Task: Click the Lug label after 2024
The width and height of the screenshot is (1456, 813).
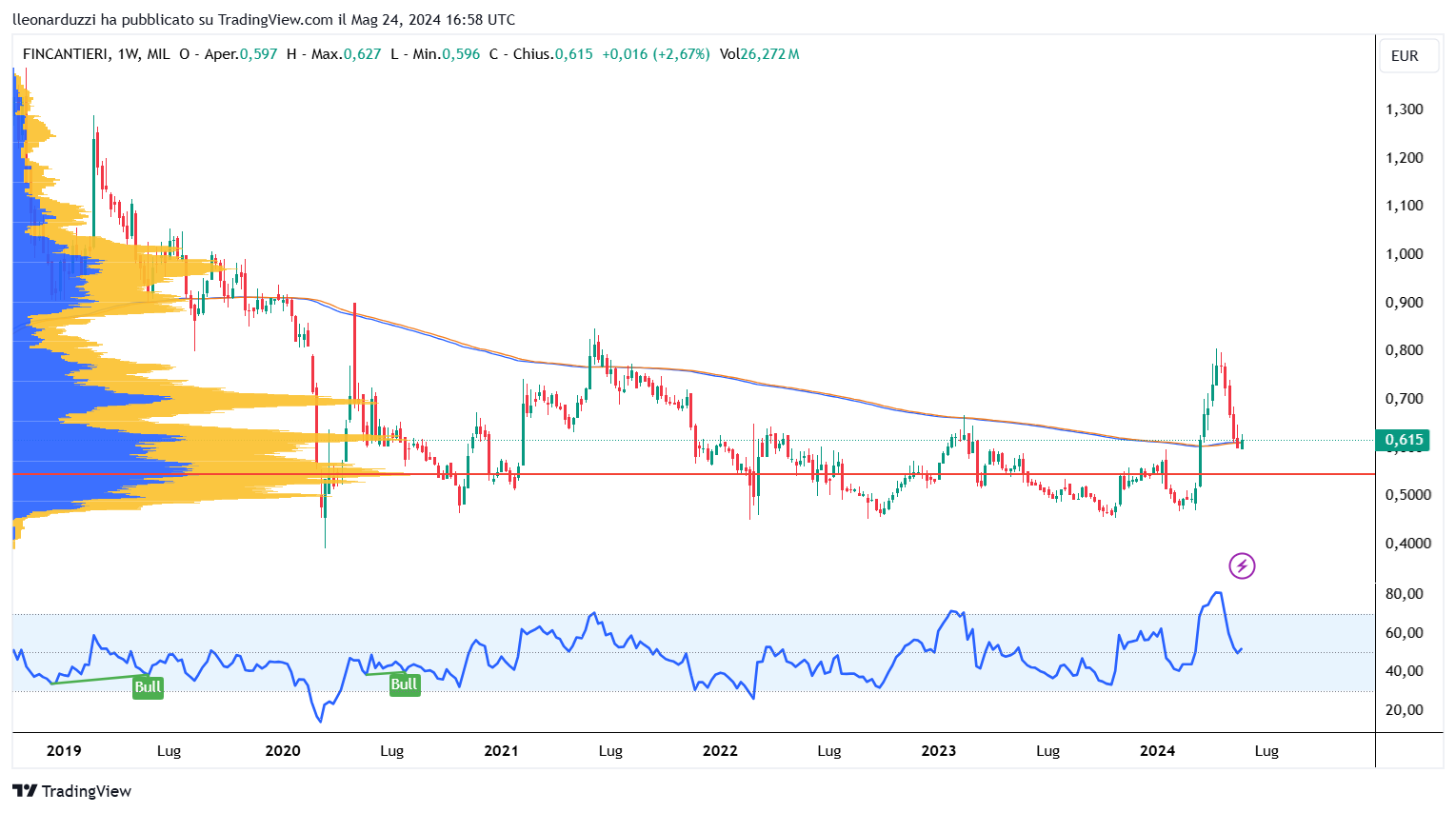Action: pyautogui.click(x=1267, y=751)
